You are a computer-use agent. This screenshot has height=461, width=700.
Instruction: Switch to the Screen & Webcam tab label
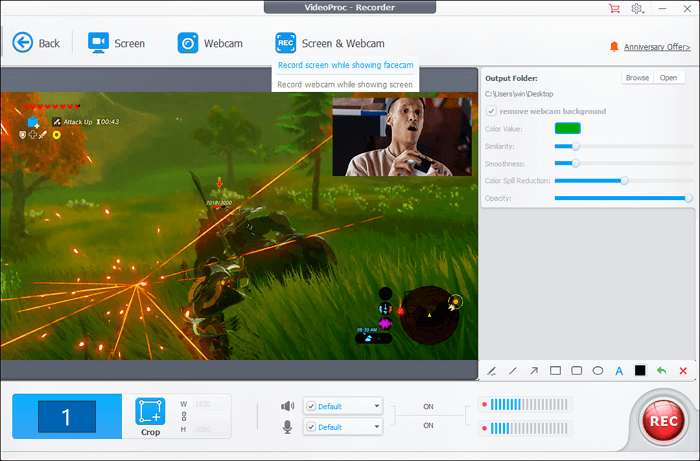coord(343,43)
